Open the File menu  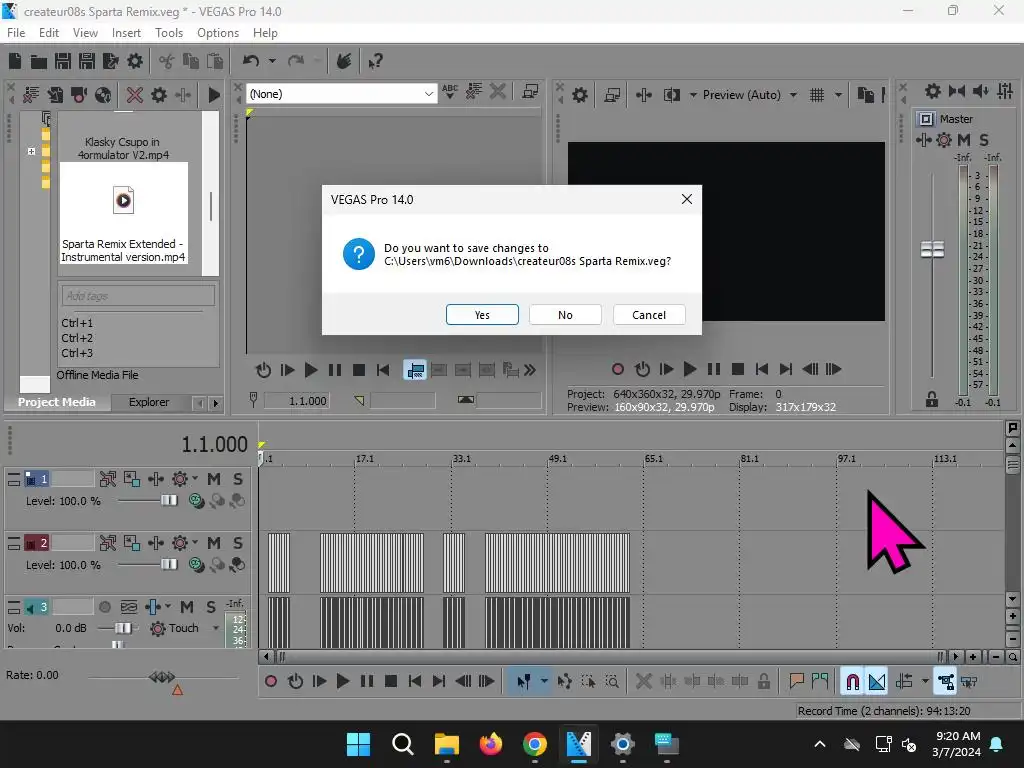click(16, 33)
